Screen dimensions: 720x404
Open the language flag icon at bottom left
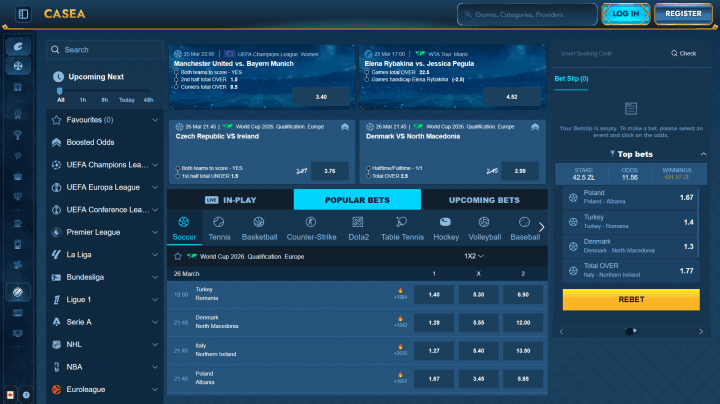point(10,395)
